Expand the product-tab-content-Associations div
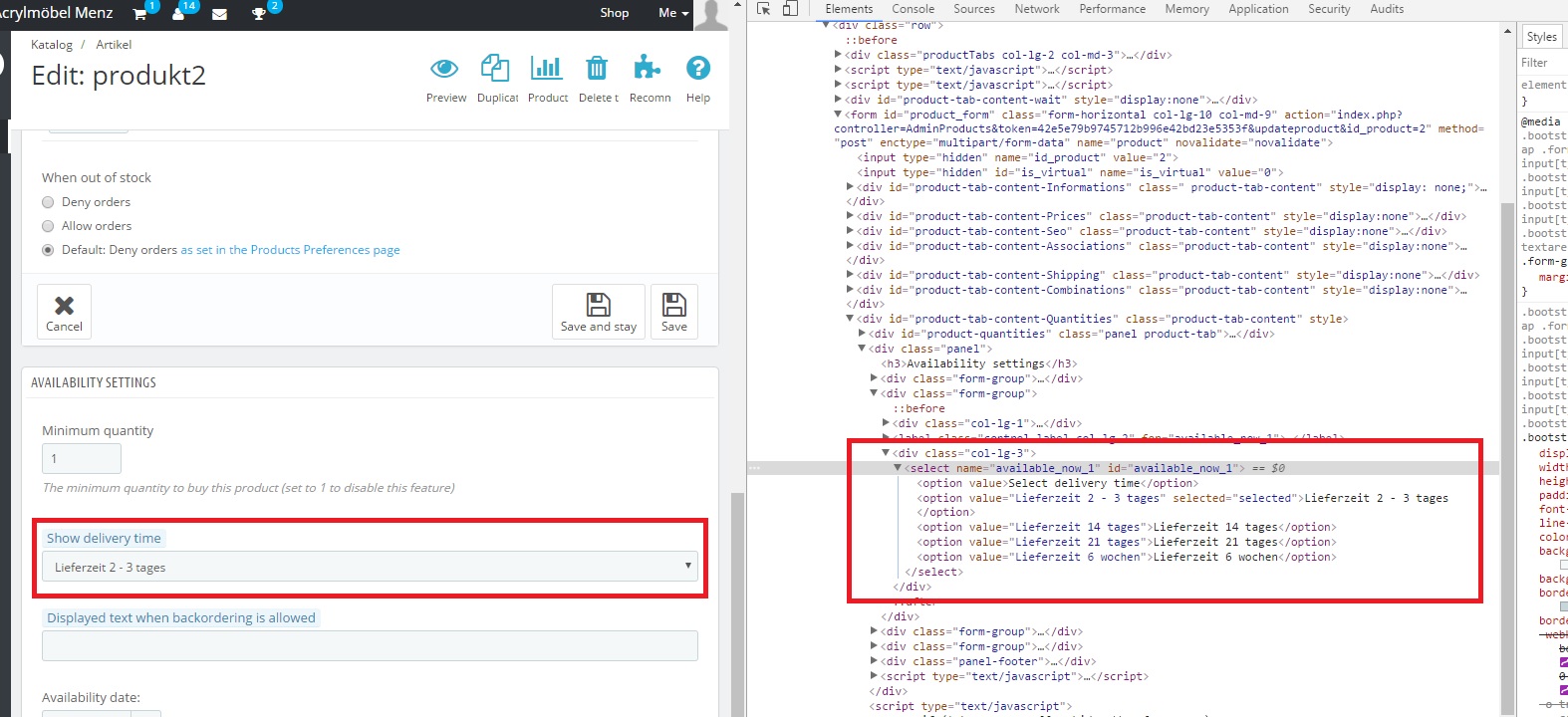The image size is (1568, 717). point(850,246)
